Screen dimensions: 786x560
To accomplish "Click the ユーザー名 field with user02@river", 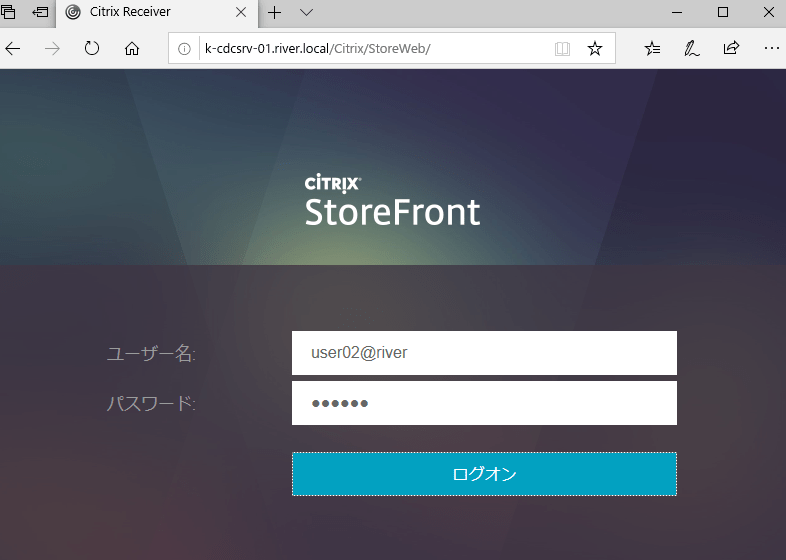I will point(484,353).
